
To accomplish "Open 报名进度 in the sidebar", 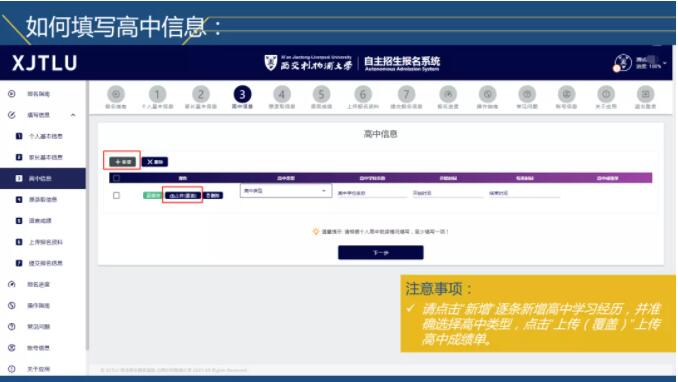I will coord(38,284).
